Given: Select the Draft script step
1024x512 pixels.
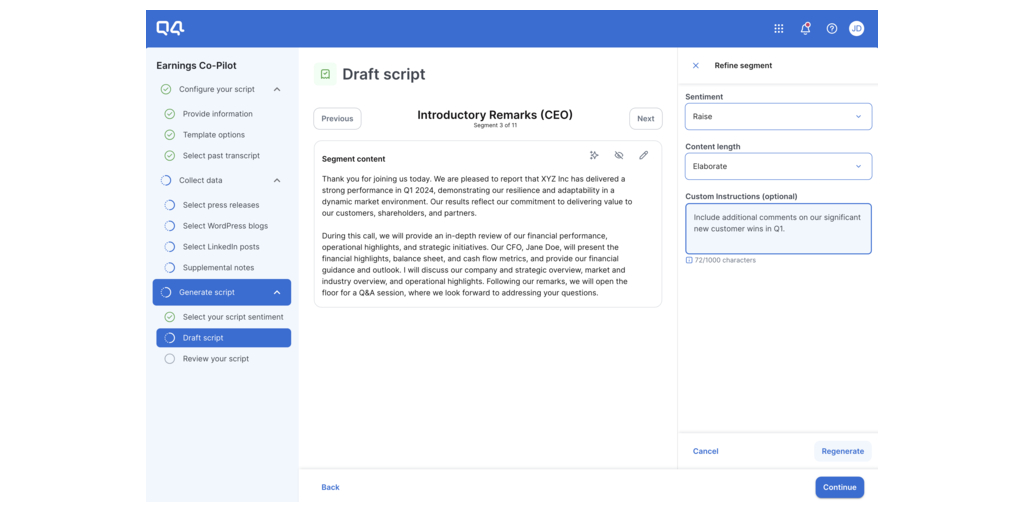Looking at the screenshot, I should click(x=223, y=338).
